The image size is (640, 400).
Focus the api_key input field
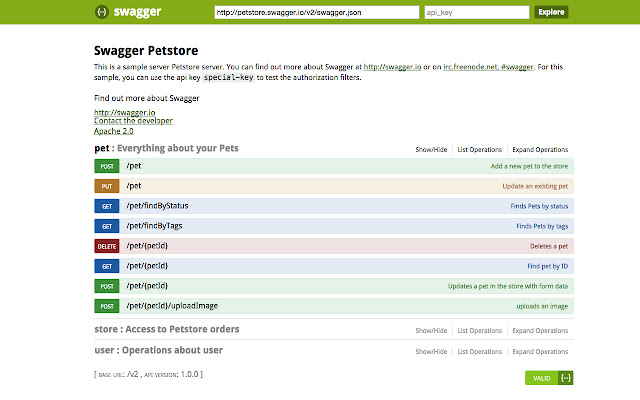pyautogui.click(x=477, y=12)
